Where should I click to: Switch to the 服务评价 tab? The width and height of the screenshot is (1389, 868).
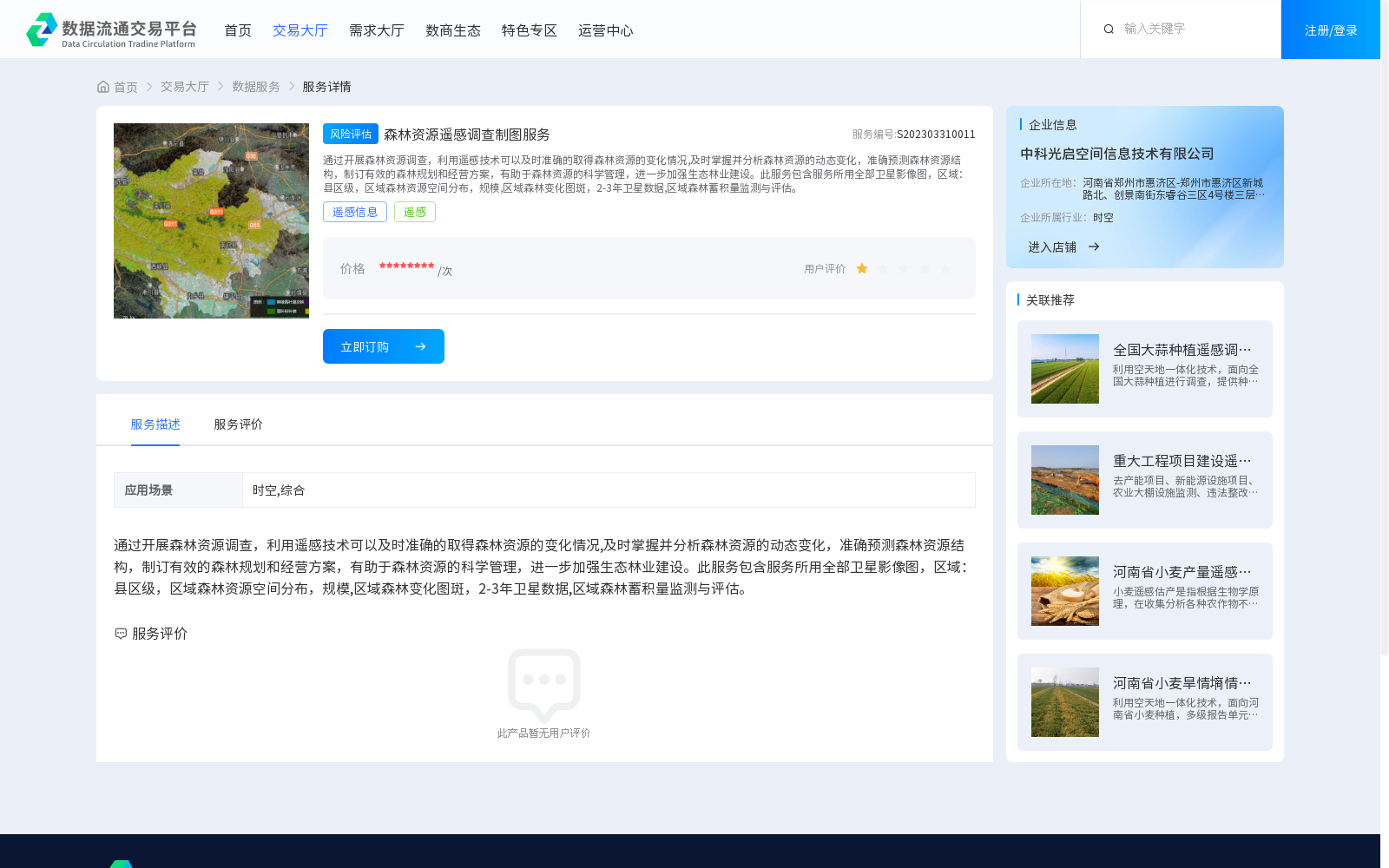[x=239, y=424]
